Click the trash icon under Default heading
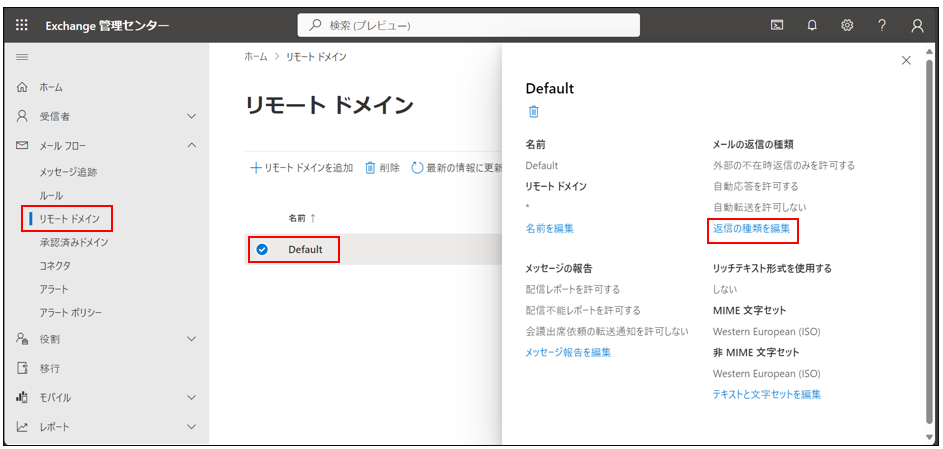Image resolution: width=943 pixels, height=449 pixels. click(533, 112)
